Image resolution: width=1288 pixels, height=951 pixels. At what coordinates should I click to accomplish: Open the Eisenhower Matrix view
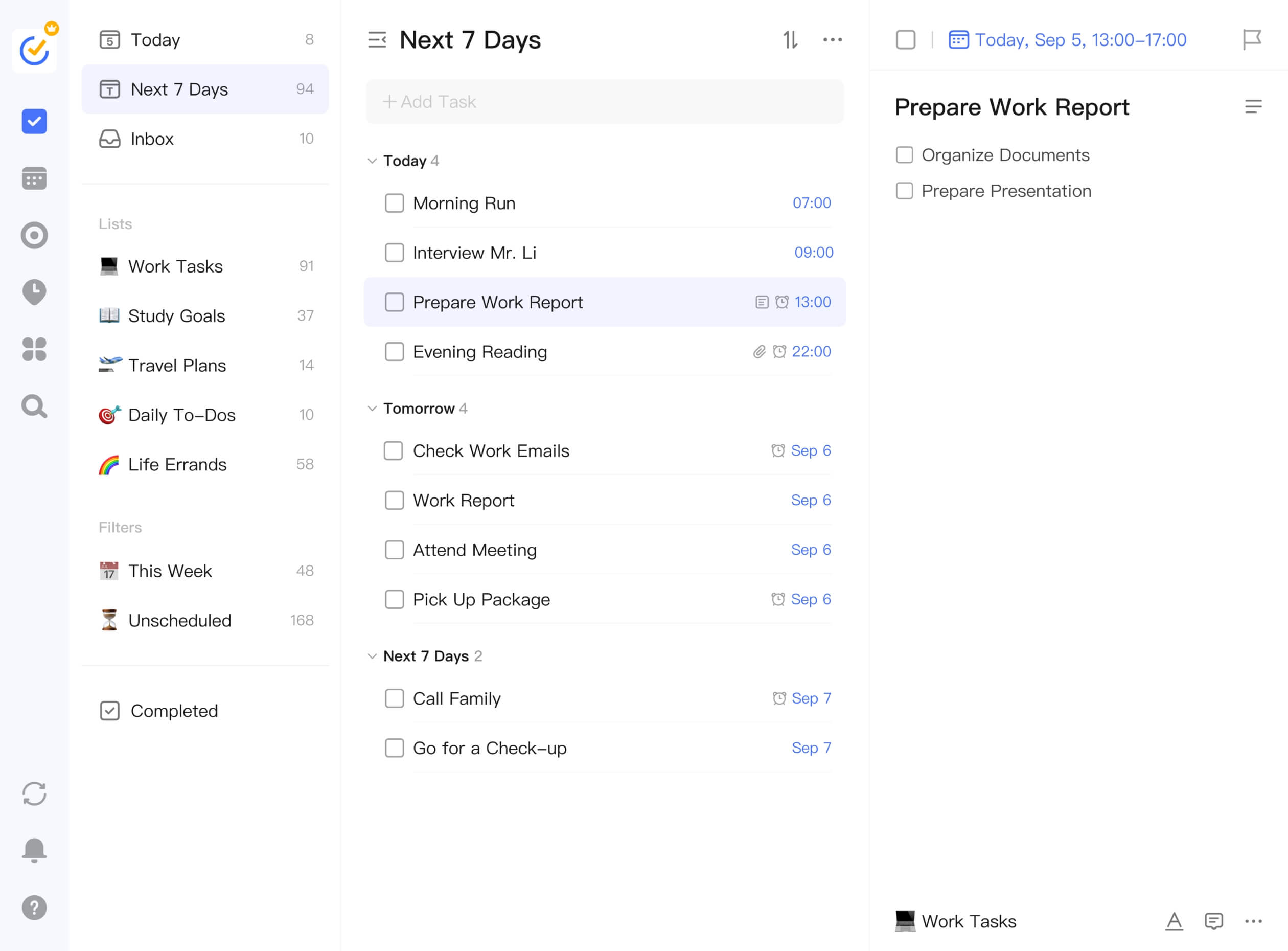[x=34, y=349]
